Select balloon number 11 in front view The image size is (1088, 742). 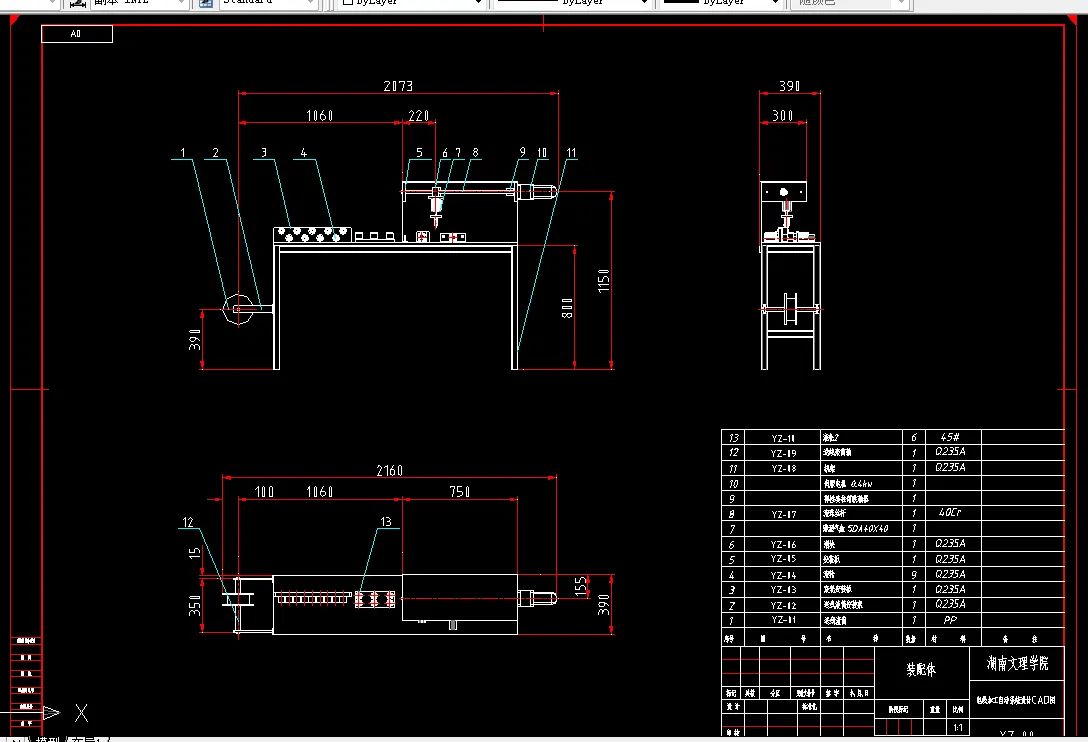[571, 153]
